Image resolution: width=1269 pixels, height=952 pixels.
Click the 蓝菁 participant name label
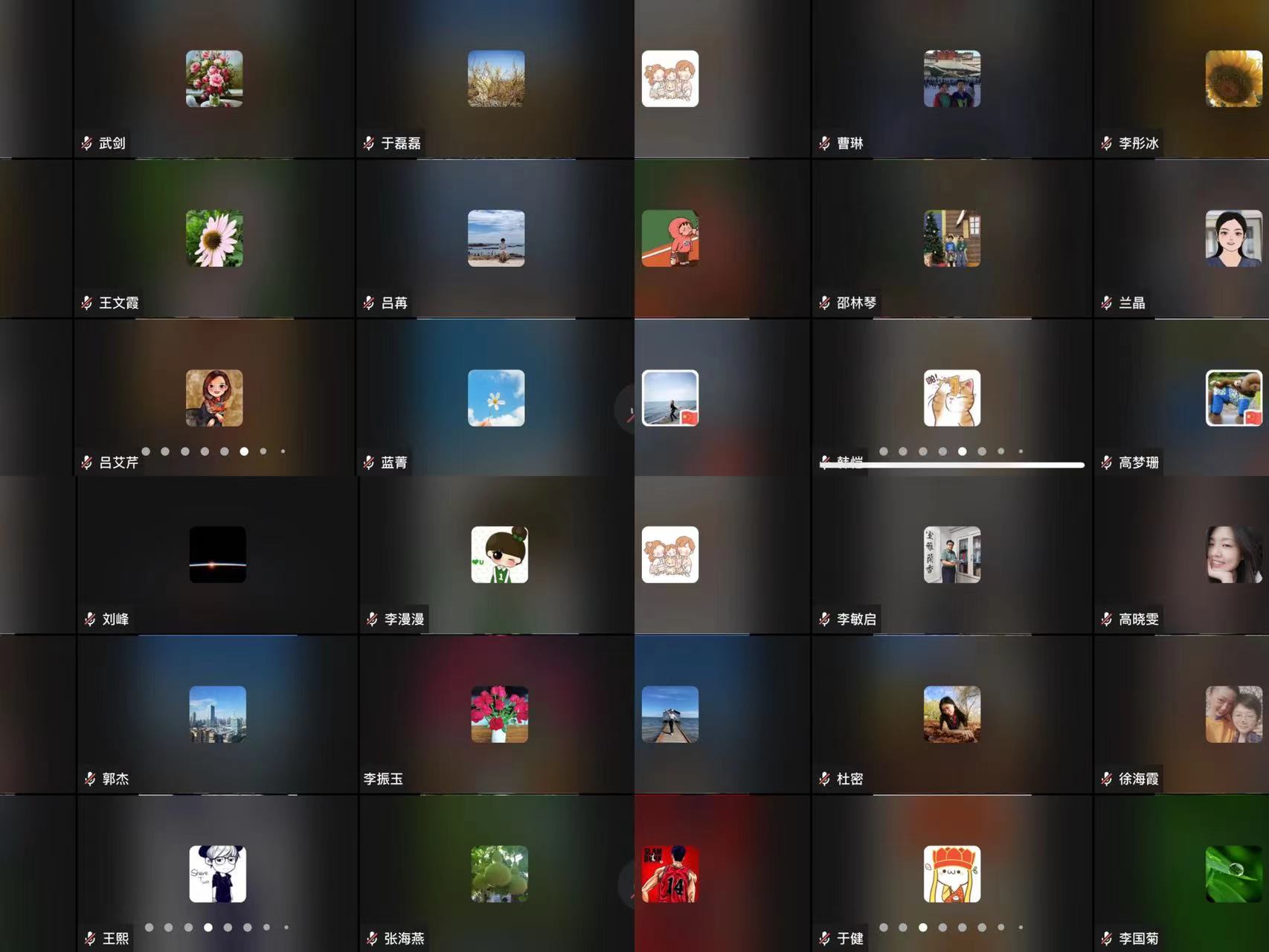pyautogui.click(x=393, y=463)
